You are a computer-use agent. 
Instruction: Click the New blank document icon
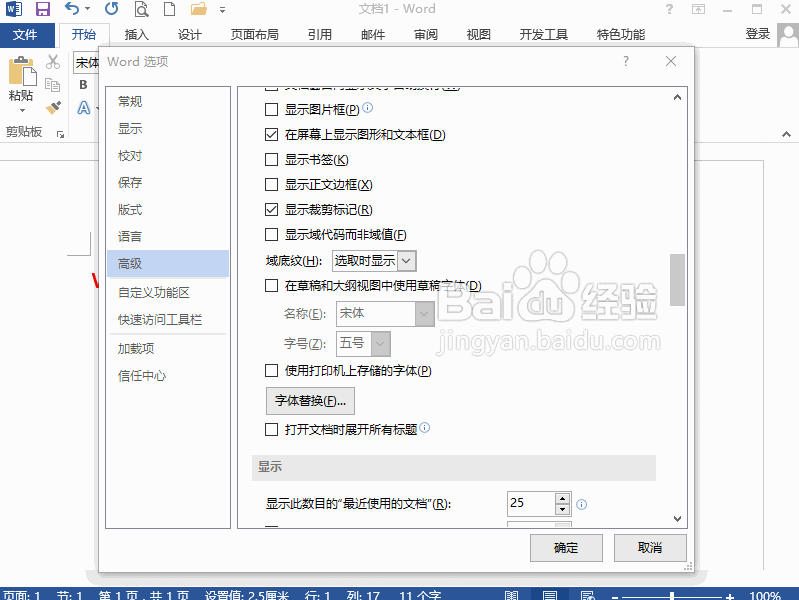169,9
